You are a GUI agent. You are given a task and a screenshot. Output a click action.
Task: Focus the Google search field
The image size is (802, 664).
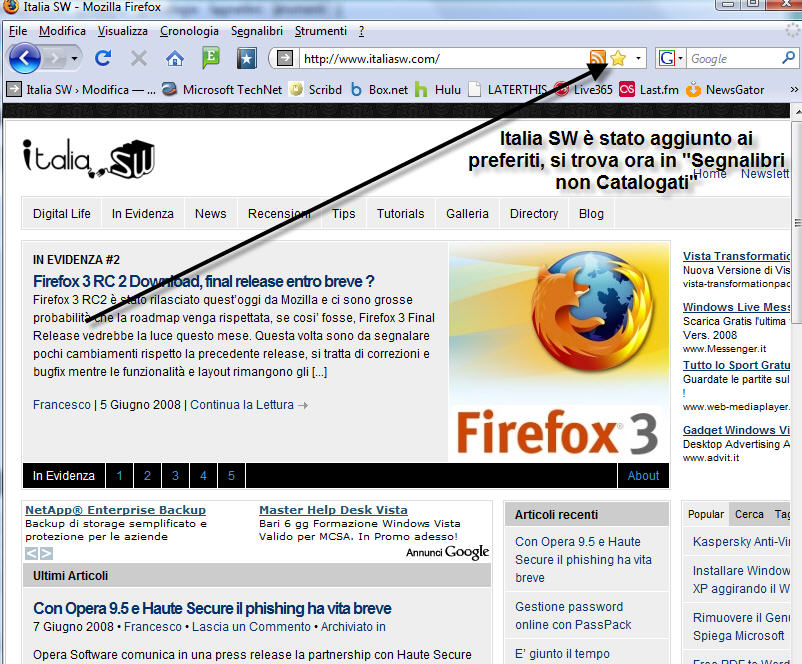click(732, 59)
